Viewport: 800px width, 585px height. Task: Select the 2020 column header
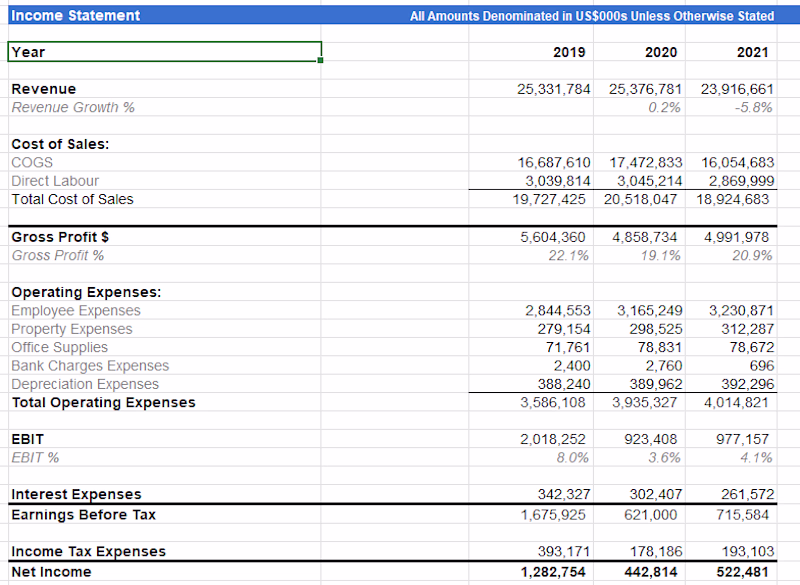660,52
